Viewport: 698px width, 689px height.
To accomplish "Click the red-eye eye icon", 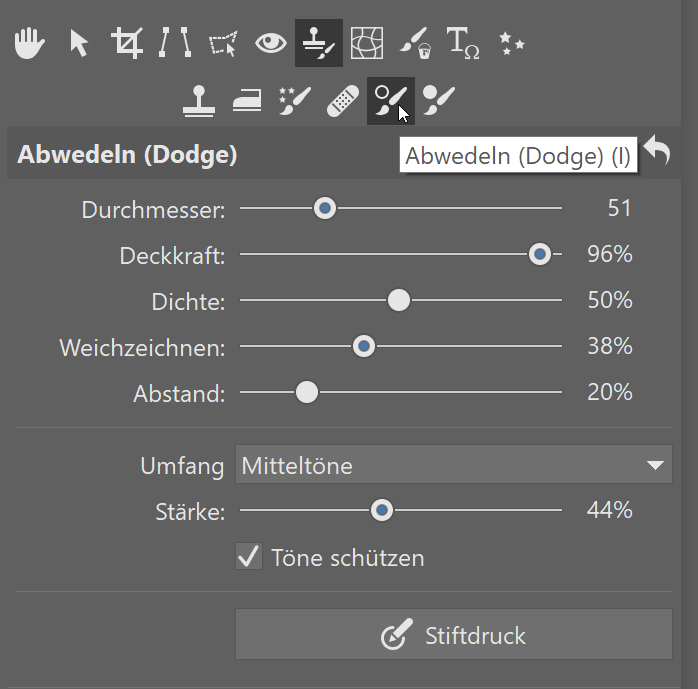I will [271, 43].
